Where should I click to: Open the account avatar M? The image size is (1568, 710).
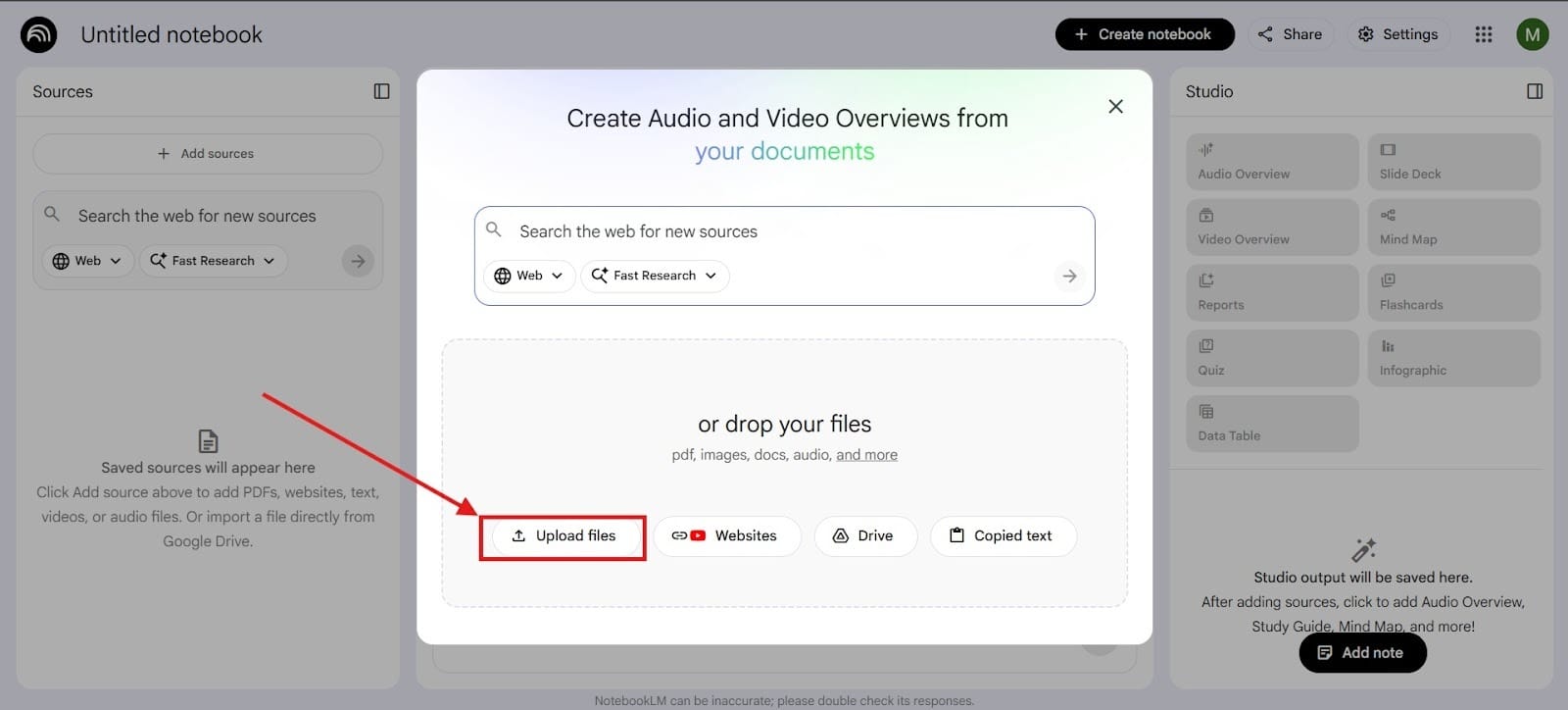pos(1533,34)
